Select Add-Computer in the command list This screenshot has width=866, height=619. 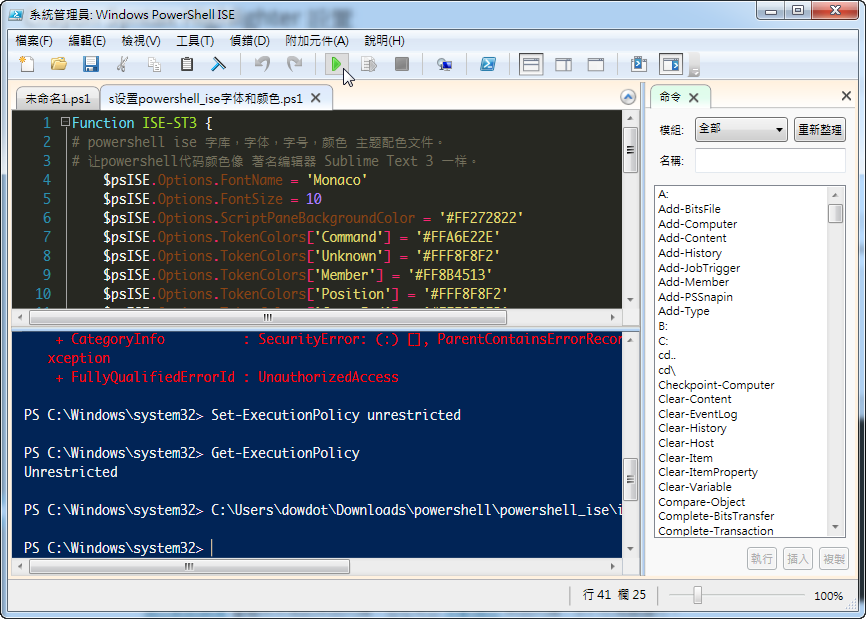tap(697, 224)
